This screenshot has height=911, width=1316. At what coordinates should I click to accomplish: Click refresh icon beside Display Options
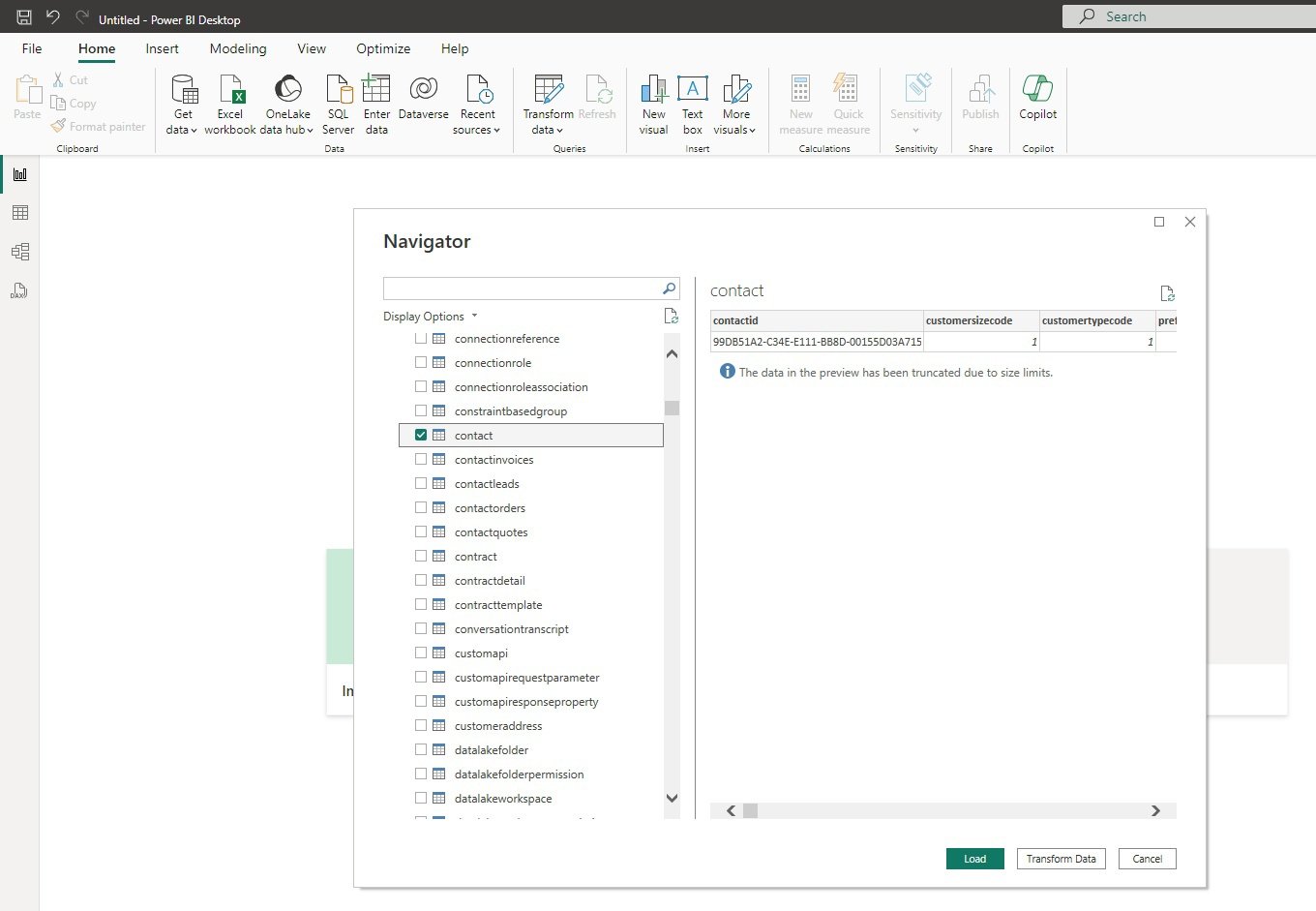pos(671,316)
